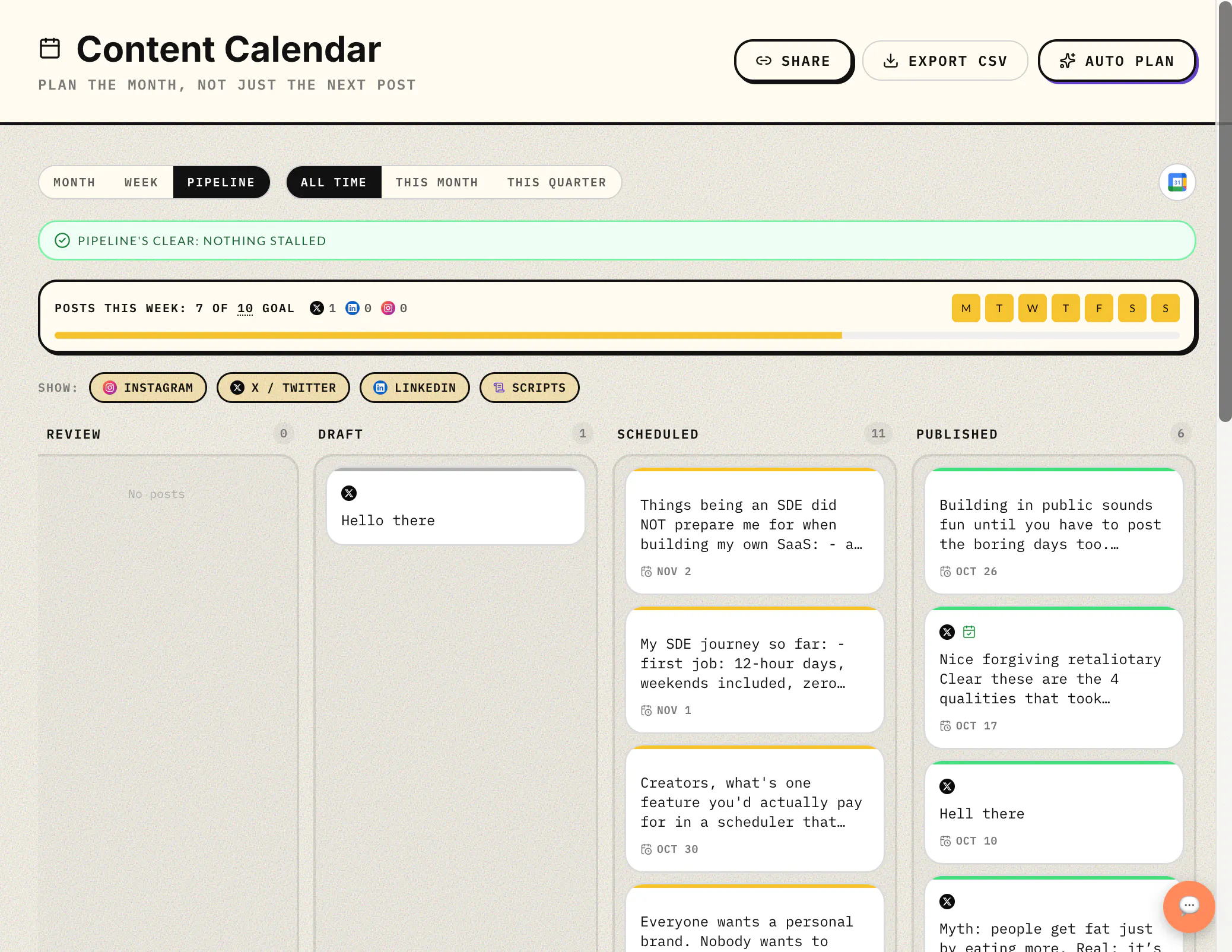1232x952 pixels.
Task: Toggle the Scripts filter chip
Action: [529, 388]
